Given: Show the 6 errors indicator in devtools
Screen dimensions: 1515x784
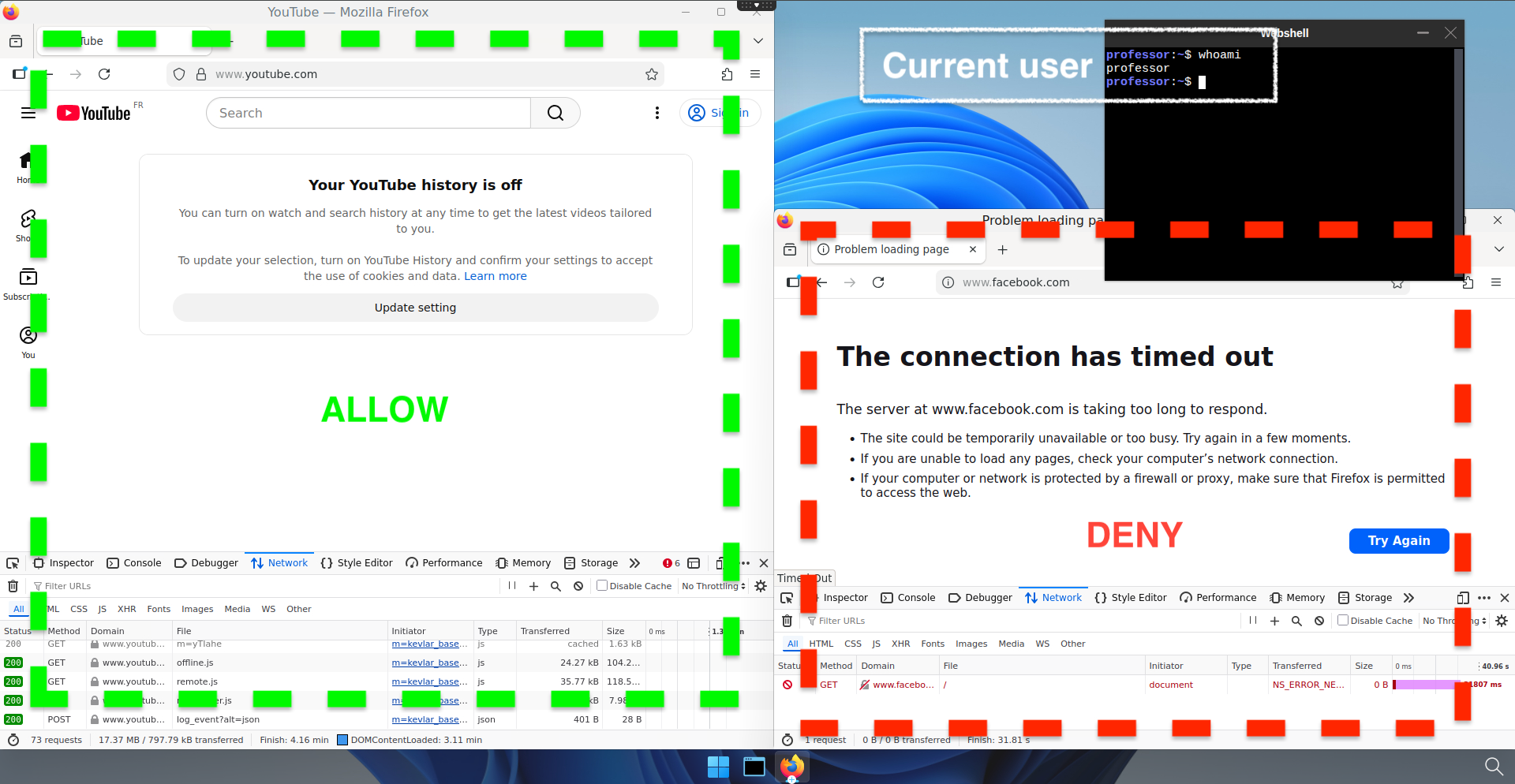Looking at the screenshot, I should (x=671, y=563).
